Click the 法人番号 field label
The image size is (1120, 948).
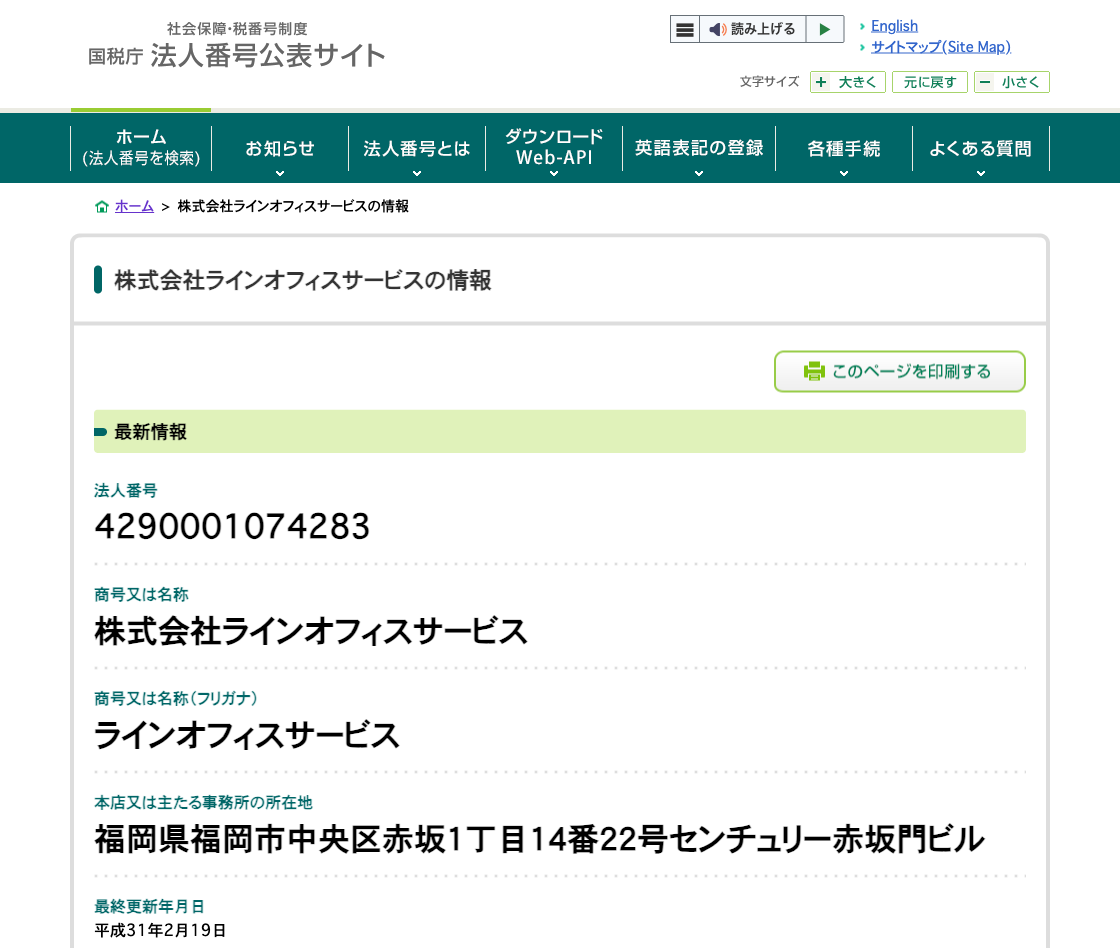pos(126,491)
